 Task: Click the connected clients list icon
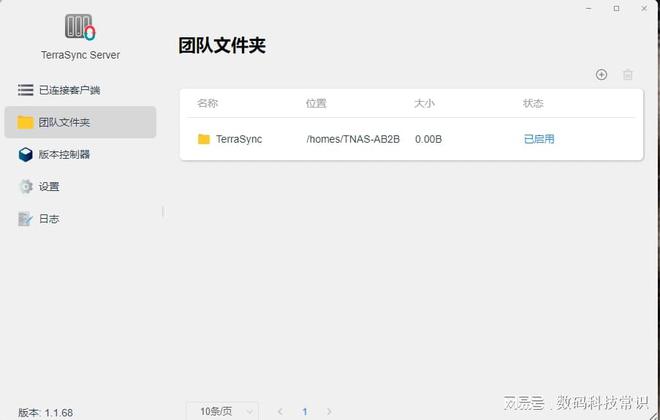point(26,90)
